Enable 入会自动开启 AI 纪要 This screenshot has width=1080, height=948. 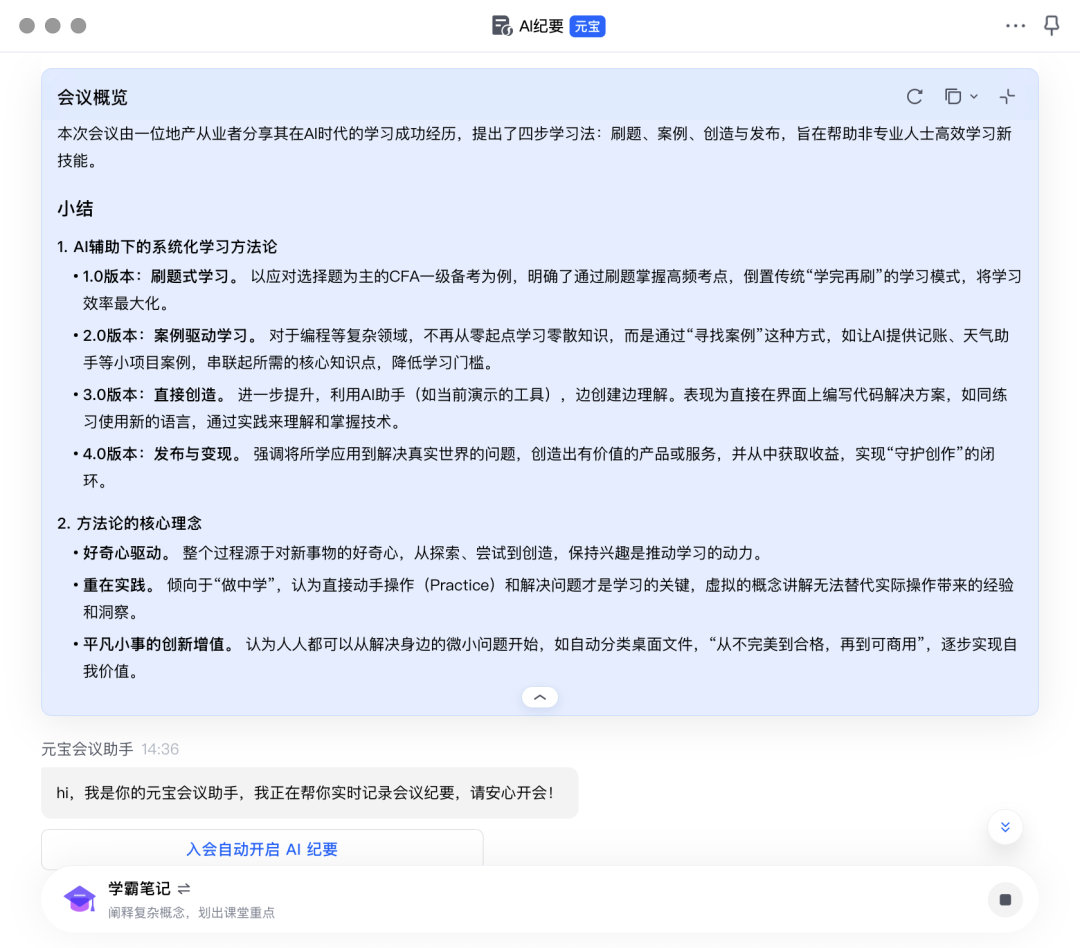point(262,849)
